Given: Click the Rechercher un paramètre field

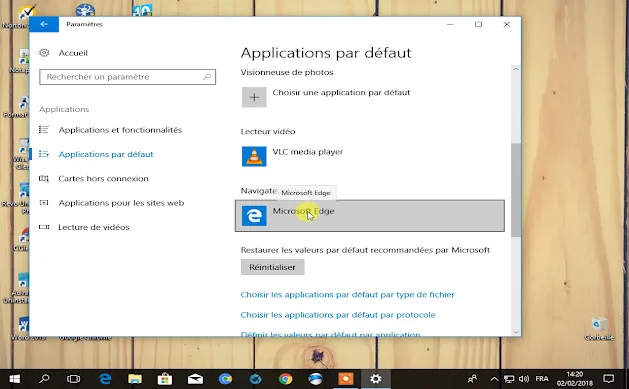Looking at the screenshot, I should (x=128, y=77).
